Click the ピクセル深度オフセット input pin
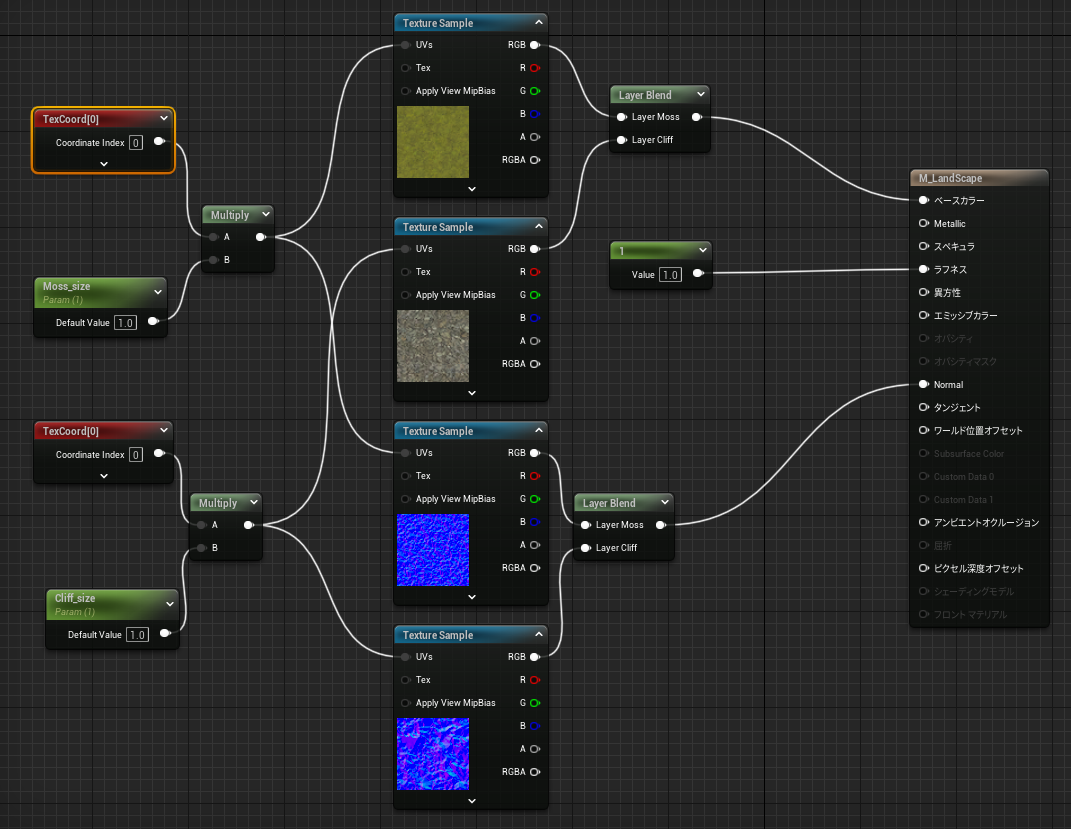The height and width of the screenshot is (829, 1071). click(x=923, y=569)
